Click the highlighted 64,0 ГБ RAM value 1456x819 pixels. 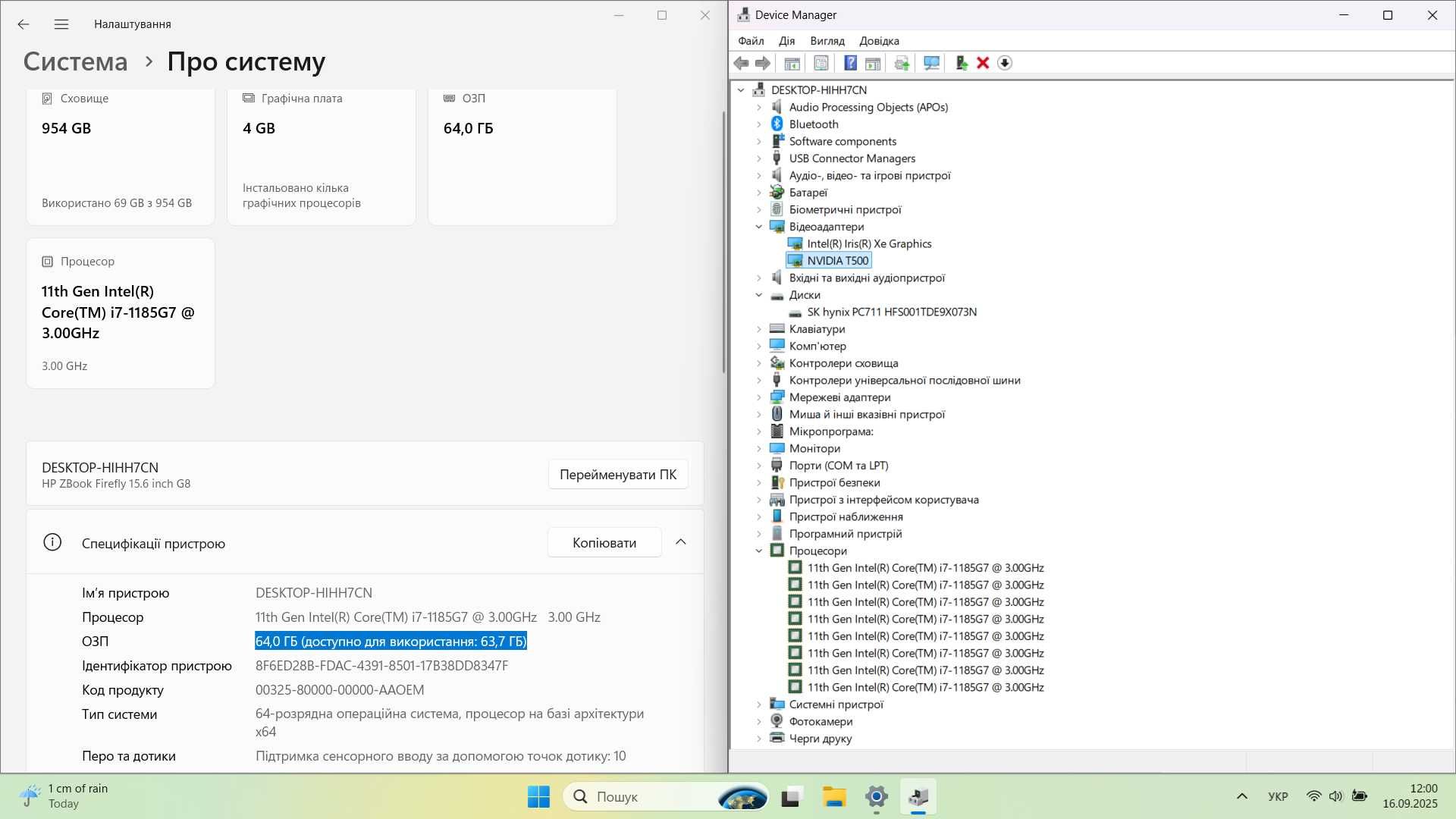point(391,642)
